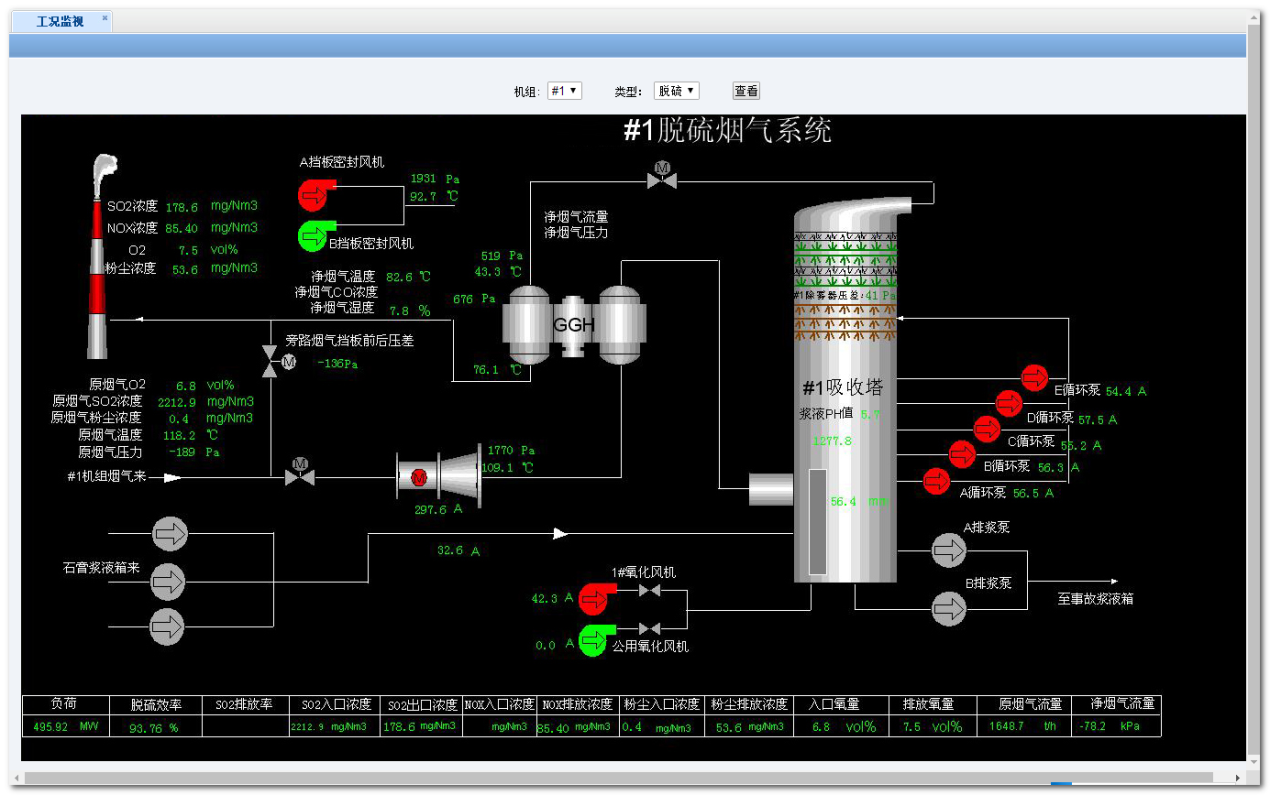The image size is (1270, 795).
Task: Click the booster fan with 297.6 A reading
Action: tap(438, 478)
